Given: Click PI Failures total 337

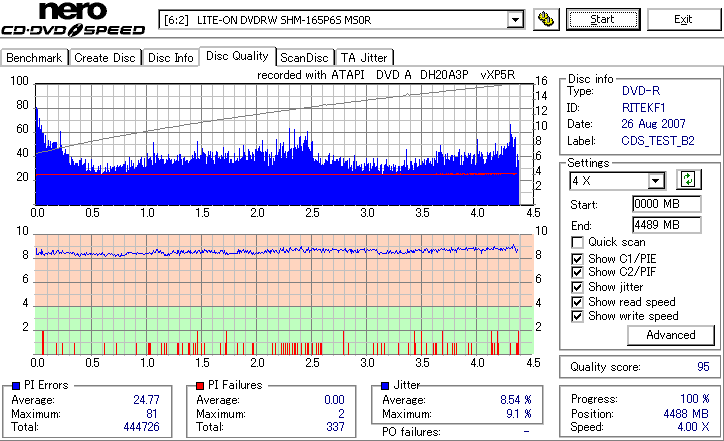Looking at the screenshot, I should pos(335,427).
